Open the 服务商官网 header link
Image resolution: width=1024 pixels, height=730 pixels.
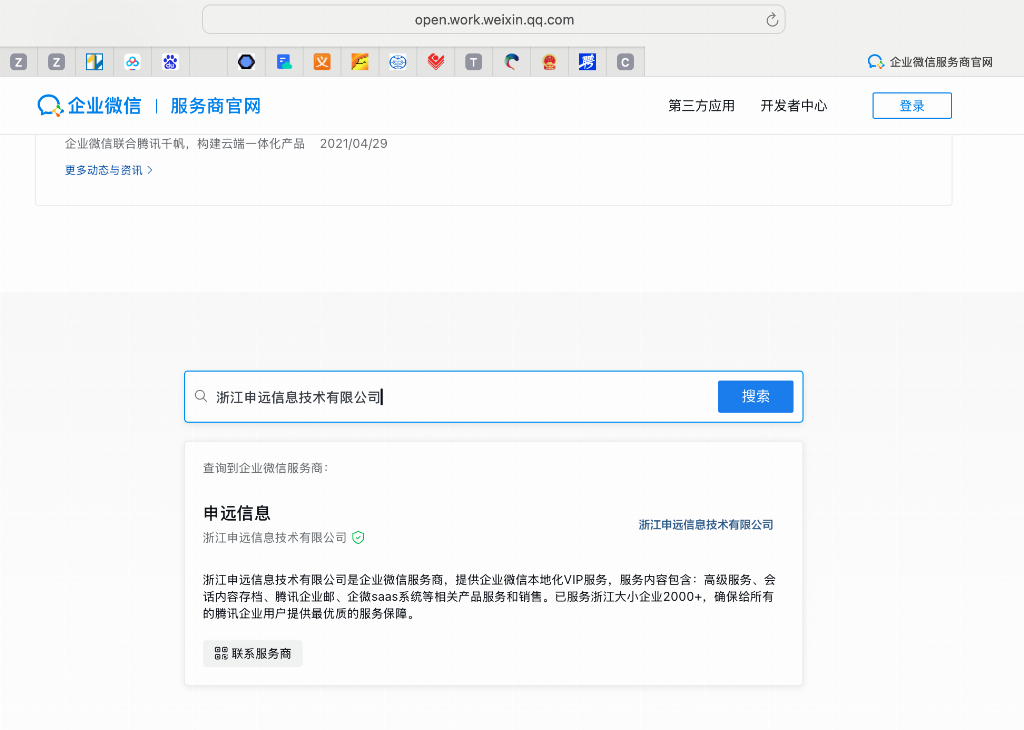click(216, 106)
